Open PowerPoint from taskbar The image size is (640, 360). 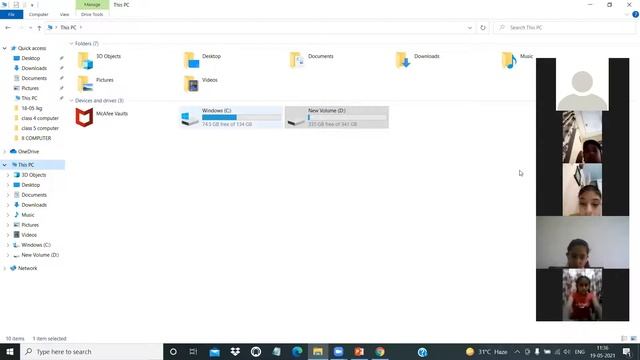point(359,351)
